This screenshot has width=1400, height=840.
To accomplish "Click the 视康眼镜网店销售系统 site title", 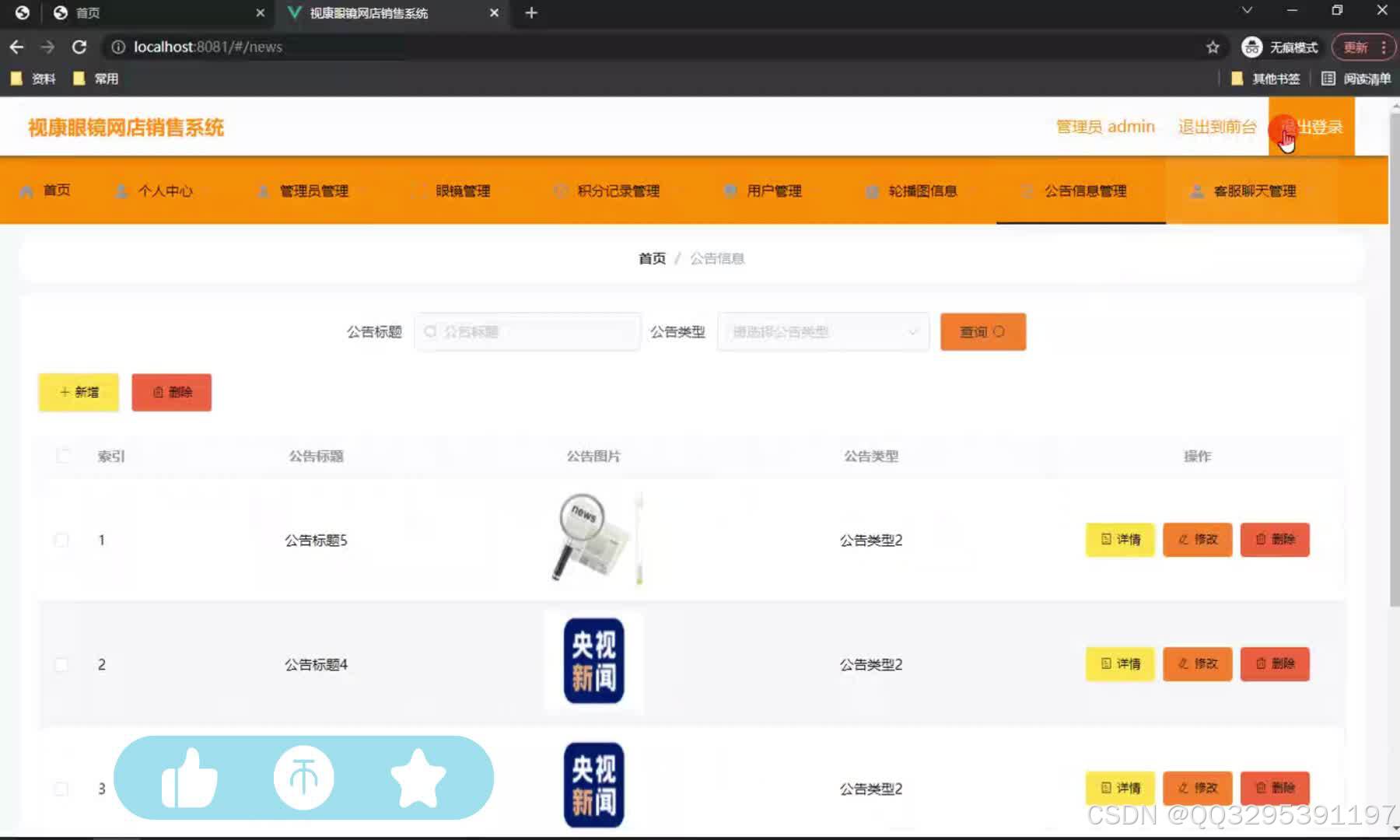I will click(126, 128).
